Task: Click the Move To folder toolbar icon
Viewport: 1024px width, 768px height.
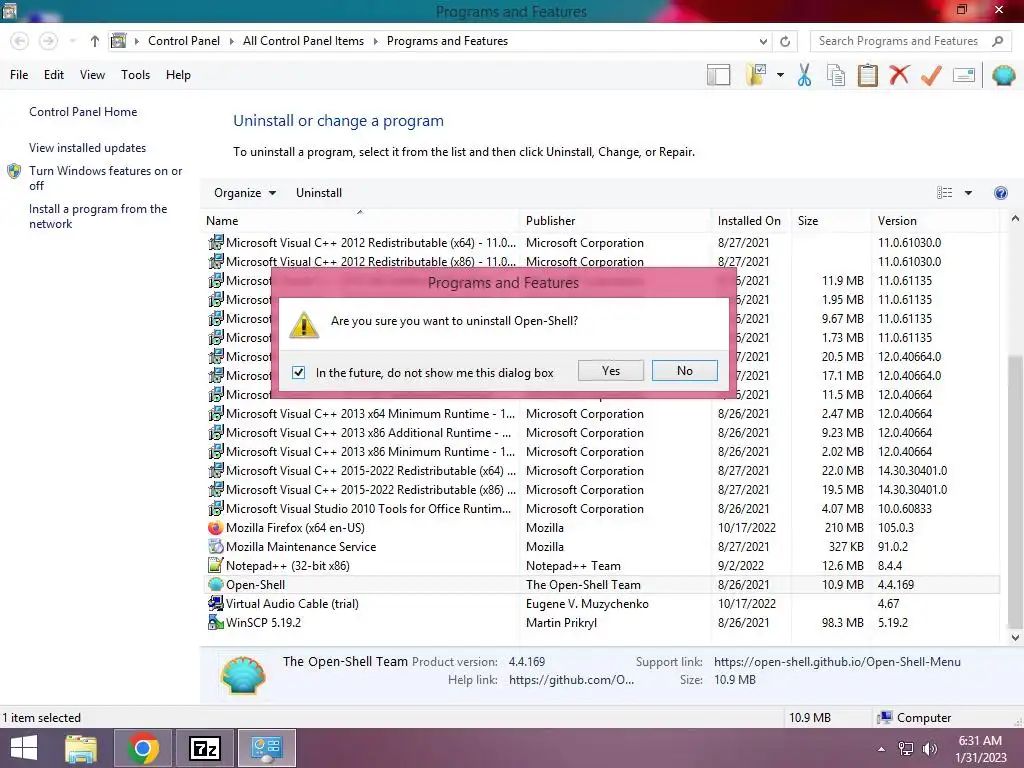Action: 757,75
